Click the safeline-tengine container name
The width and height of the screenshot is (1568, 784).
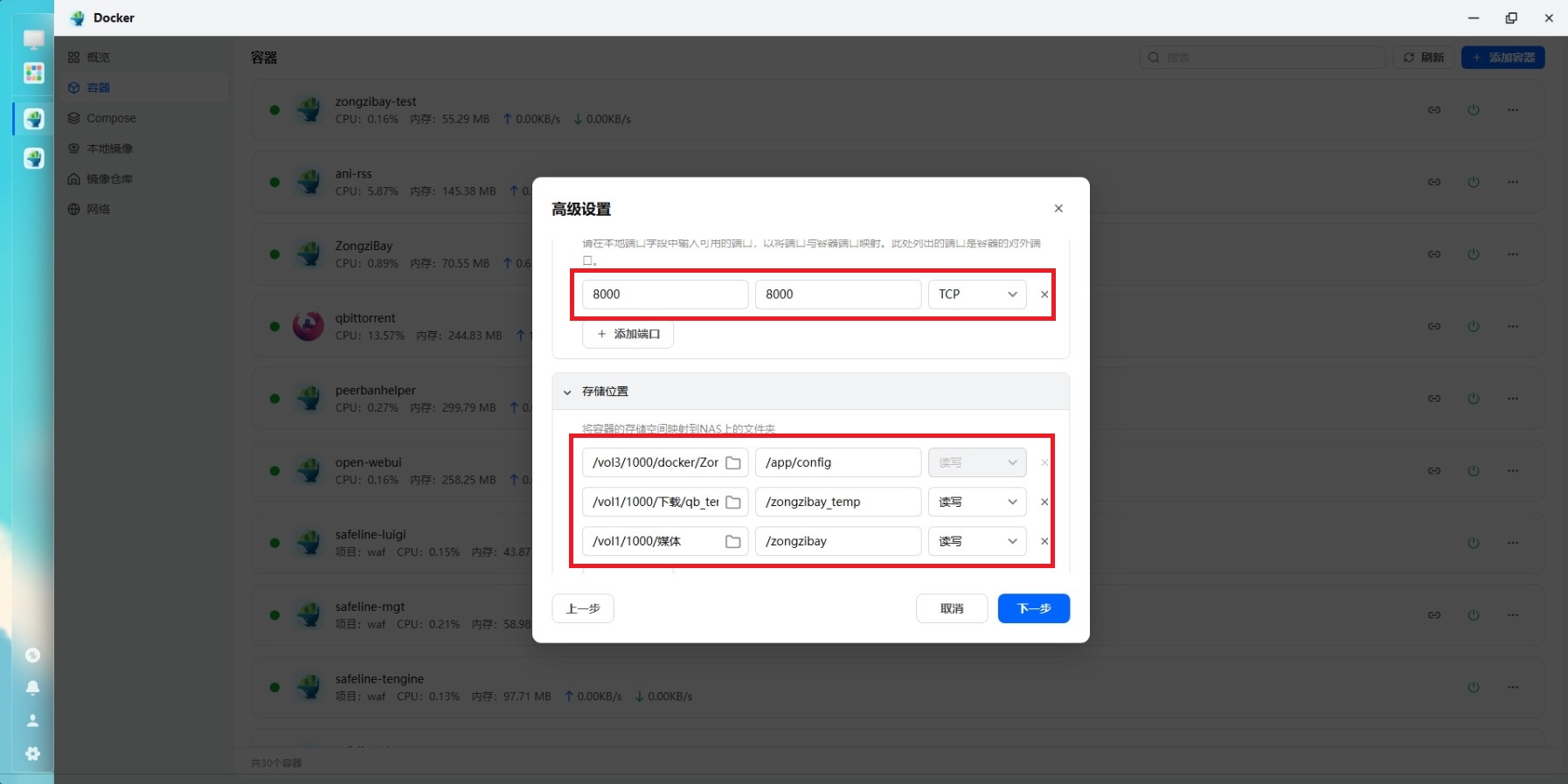point(379,679)
